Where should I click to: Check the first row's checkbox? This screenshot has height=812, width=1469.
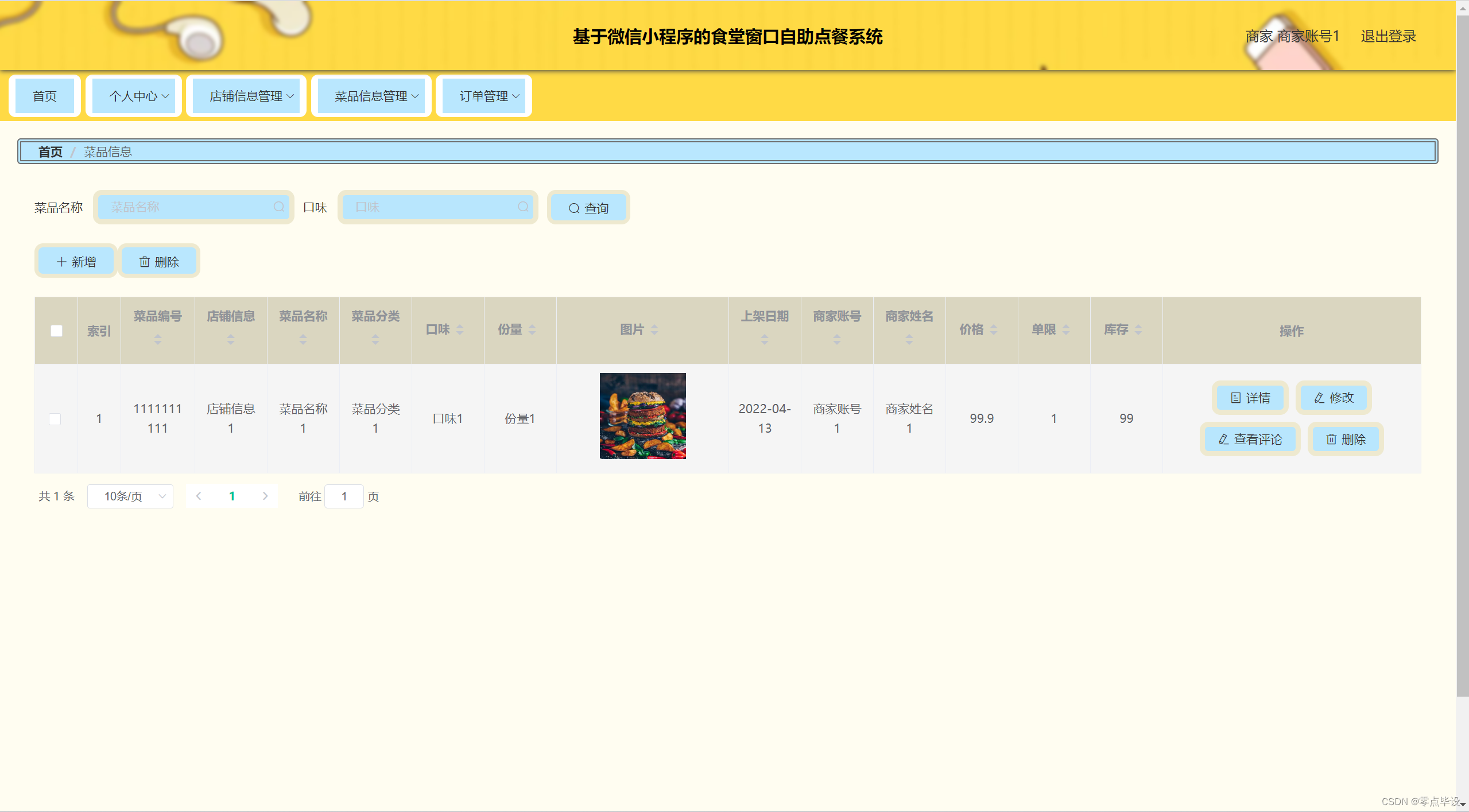(55, 419)
